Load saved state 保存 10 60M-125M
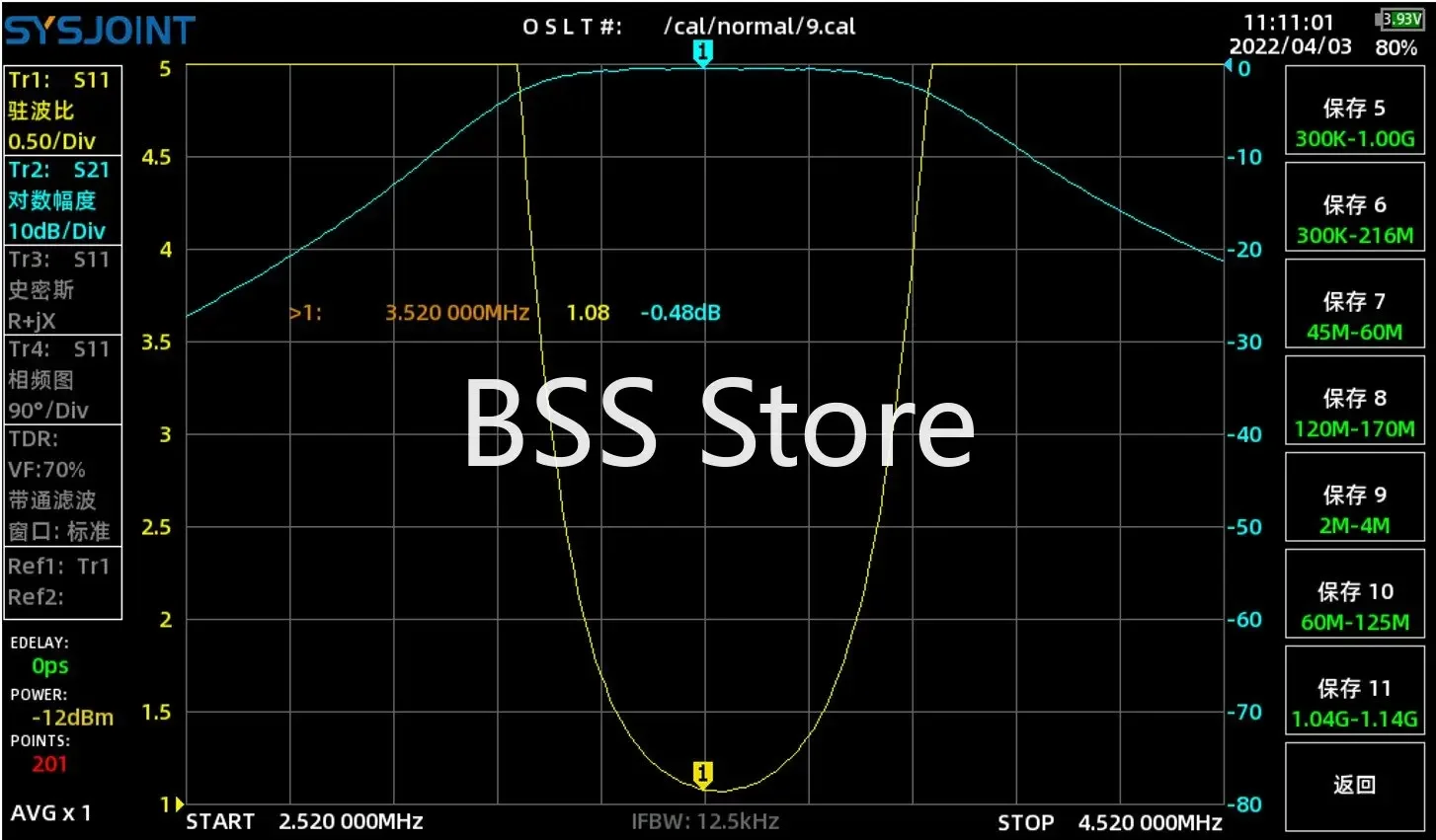The height and width of the screenshot is (840, 1436). pos(1354,593)
